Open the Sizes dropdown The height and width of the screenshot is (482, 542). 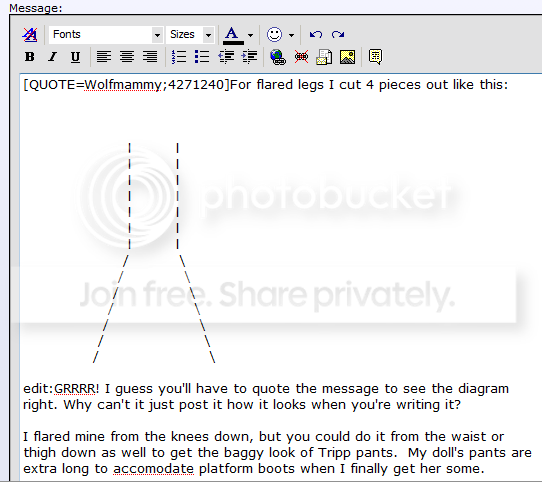pyautogui.click(x=191, y=35)
